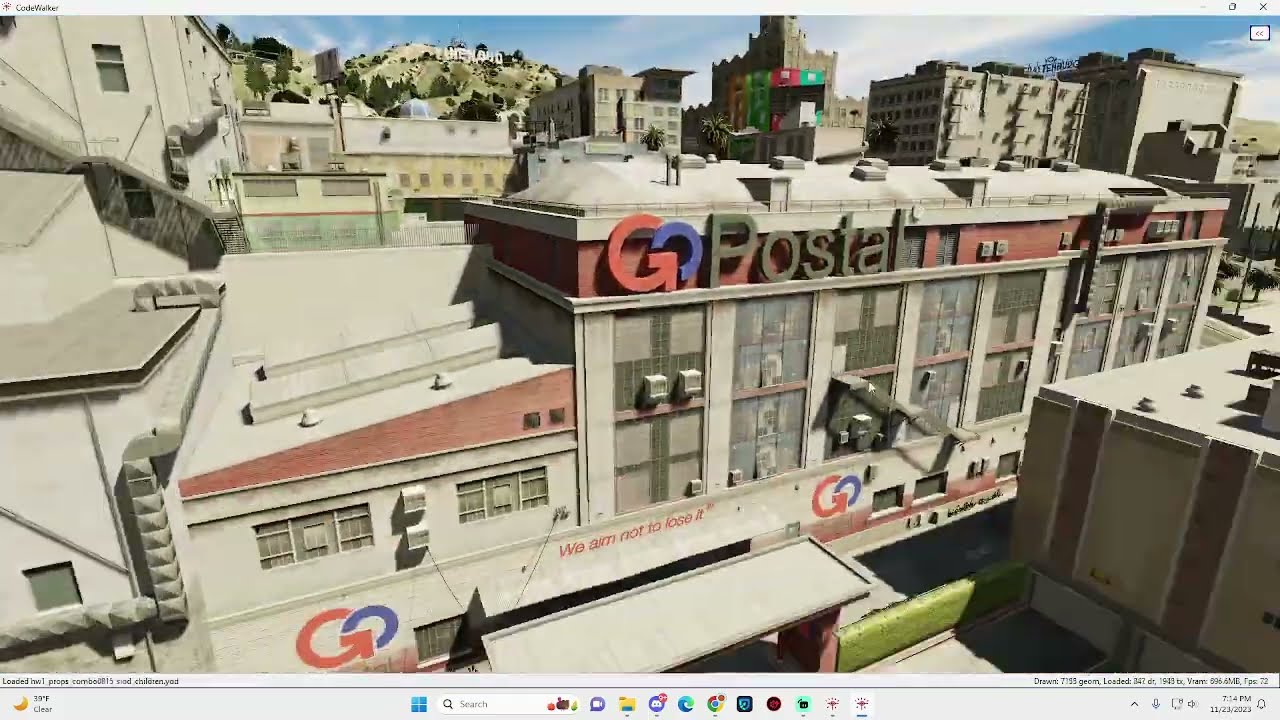The width and height of the screenshot is (1280, 720).
Task: Show hidden system tray icons
Action: coord(1134,704)
